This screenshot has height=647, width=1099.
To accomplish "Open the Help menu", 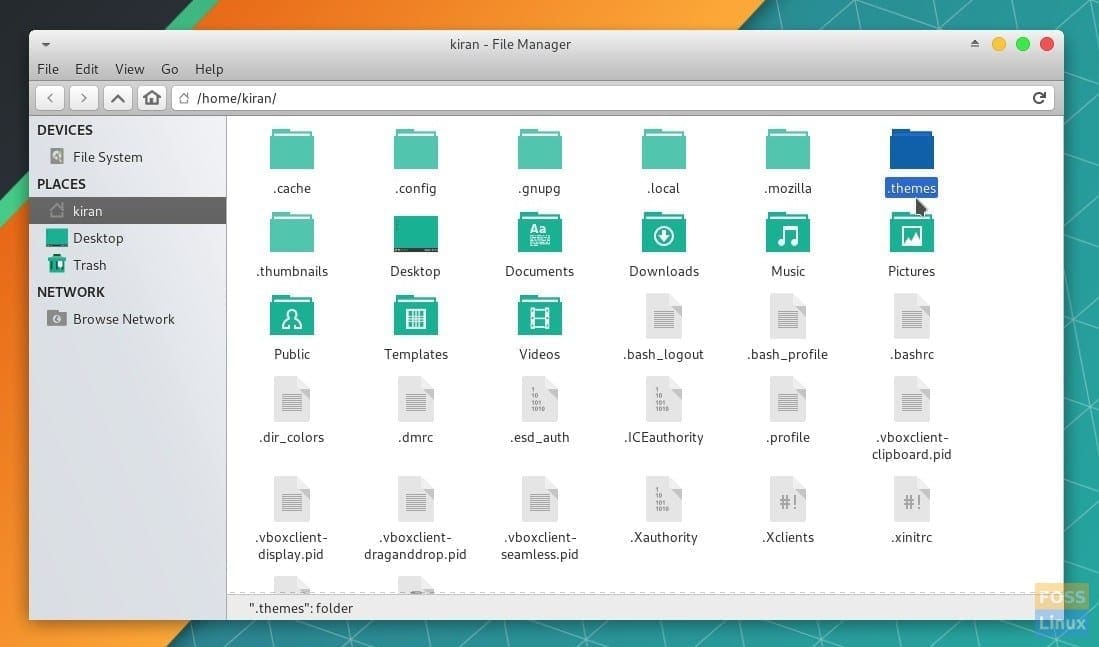I will [x=209, y=69].
